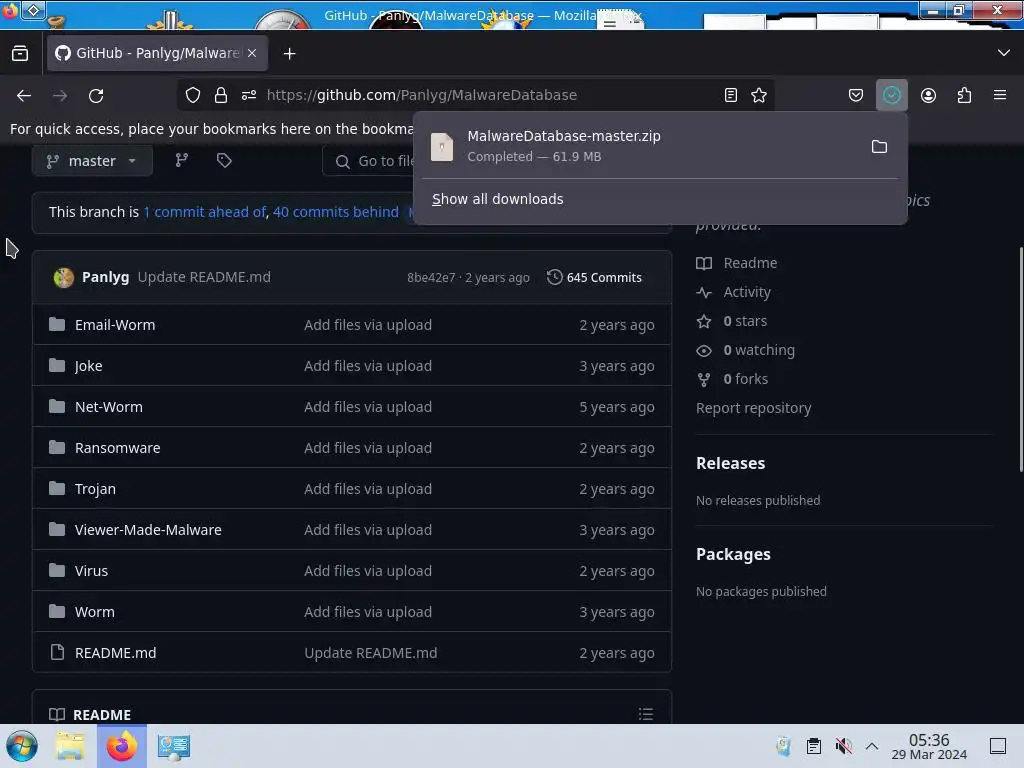Open the 05:36 clock calendar
The image size is (1024, 768).
[929, 746]
